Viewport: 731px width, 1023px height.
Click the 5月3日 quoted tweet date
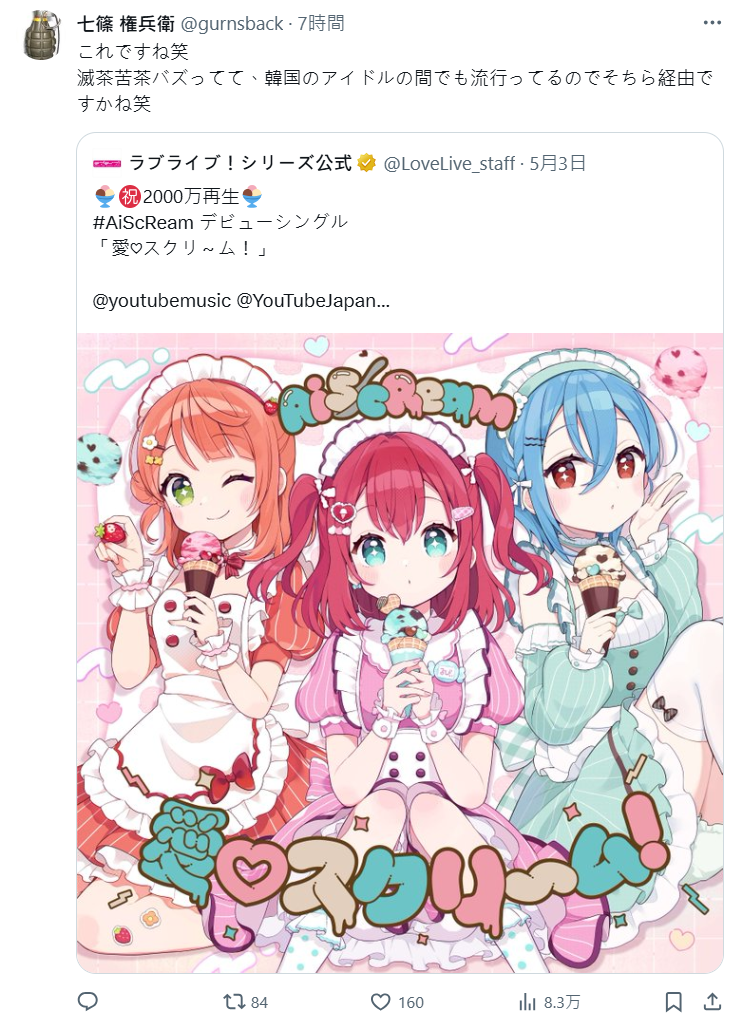tap(557, 163)
